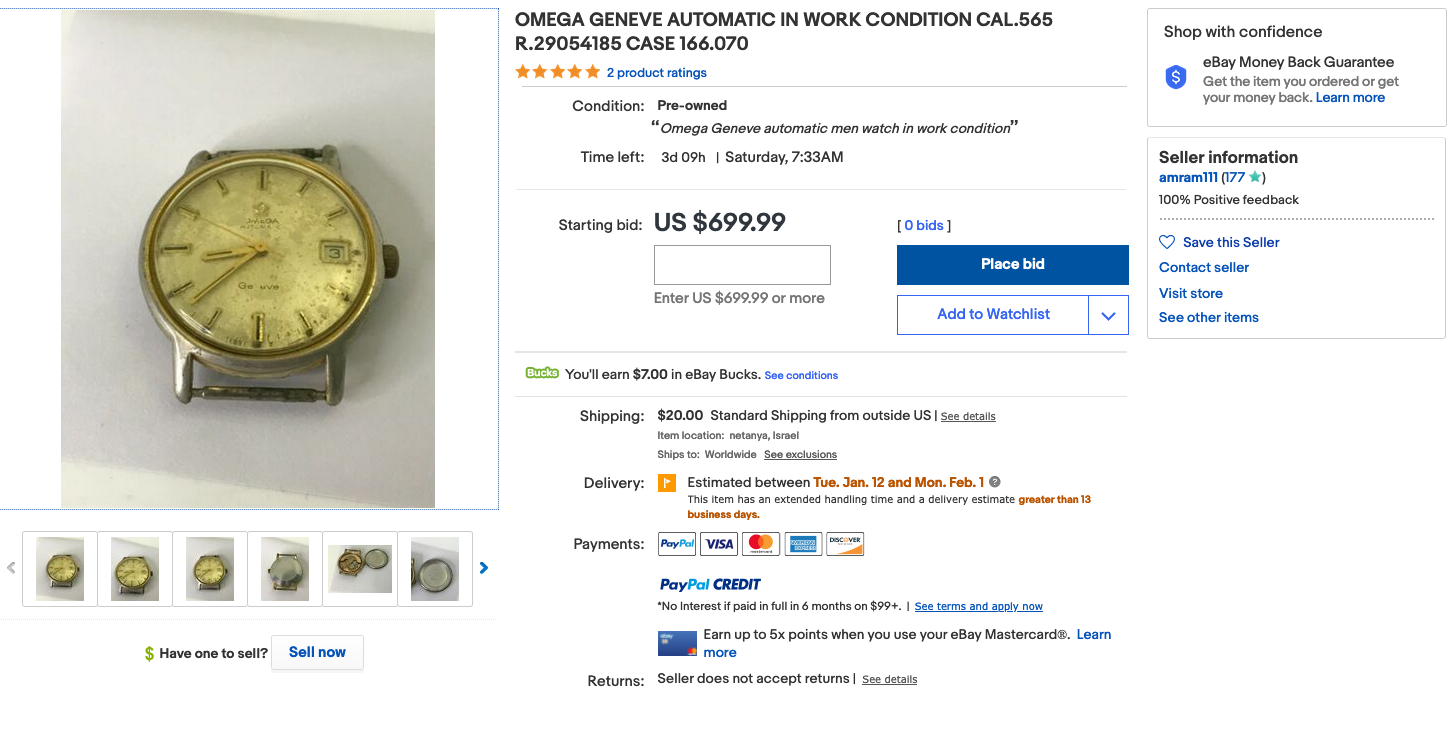Click the five-star rating icons

tap(557, 72)
